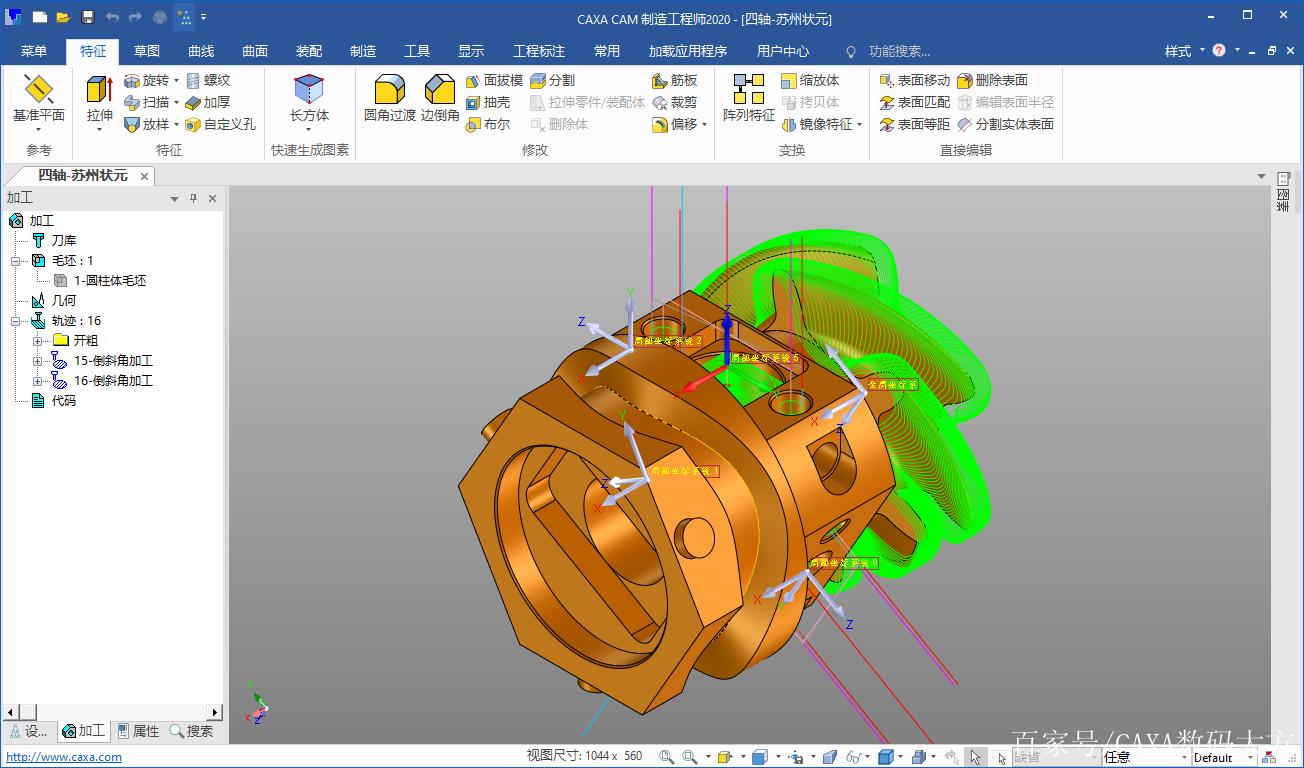Open the Default combo box
The image size is (1304, 768).
coord(1223,757)
